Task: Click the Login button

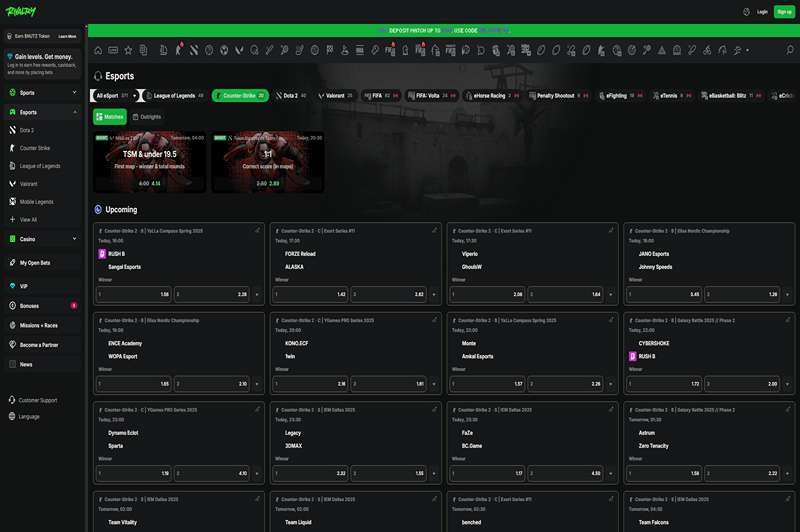Action: click(x=762, y=12)
